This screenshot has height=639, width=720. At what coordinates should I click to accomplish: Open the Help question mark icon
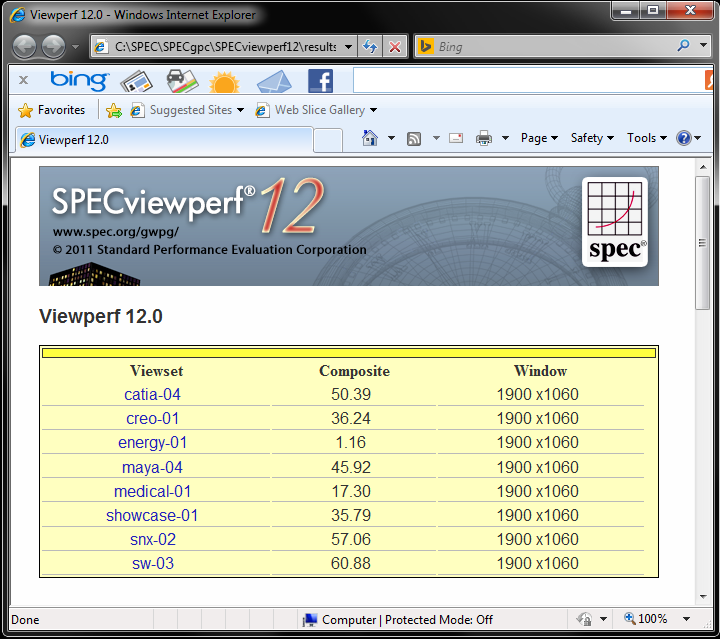coord(684,138)
